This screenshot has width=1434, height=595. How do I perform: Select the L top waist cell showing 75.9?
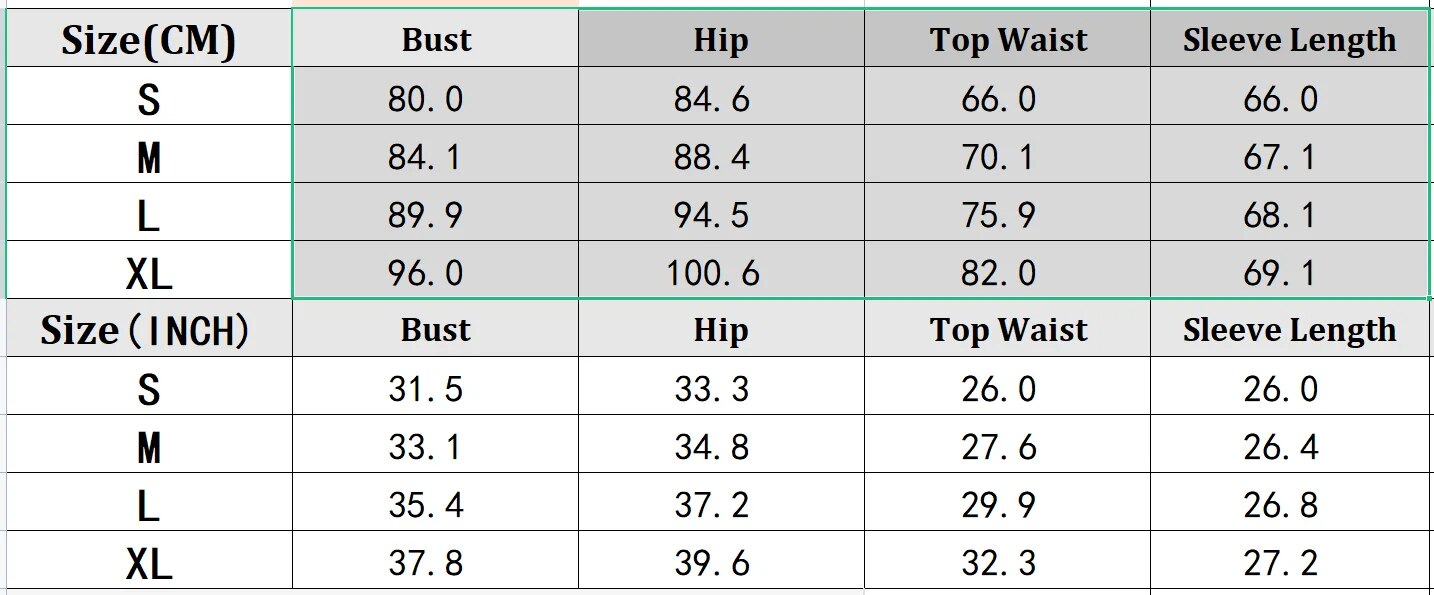pyautogui.click(x=998, y=215)
